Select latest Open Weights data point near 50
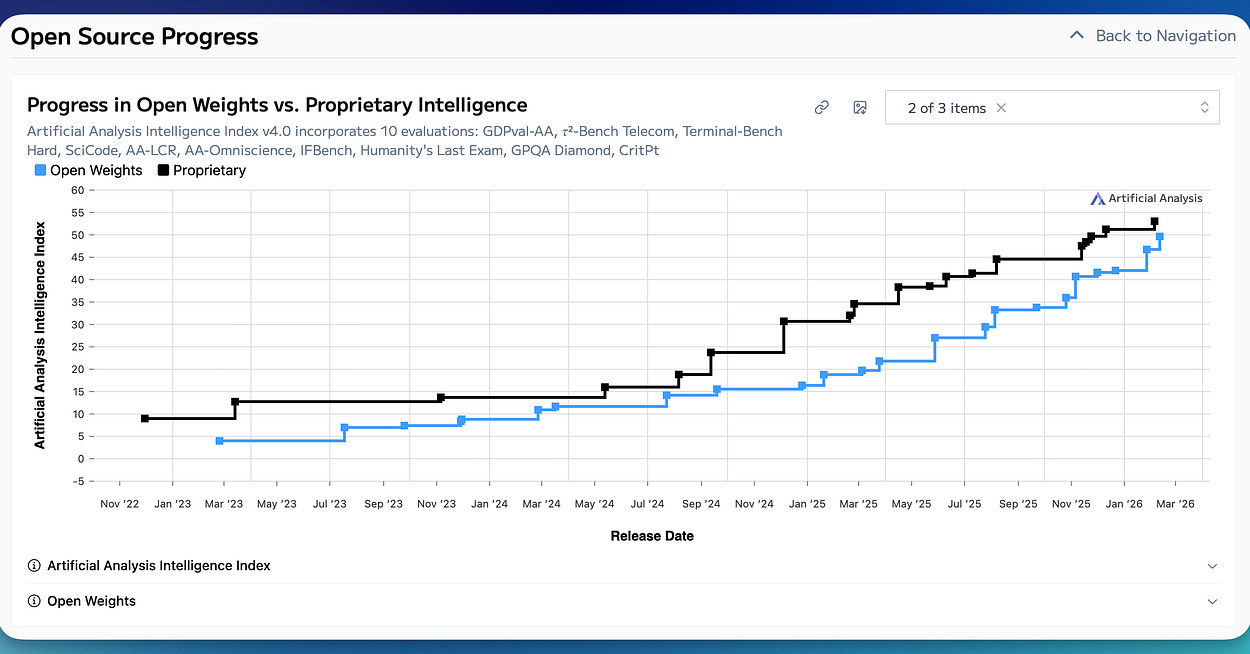The image size is (1250, 654). (1159, 237)
